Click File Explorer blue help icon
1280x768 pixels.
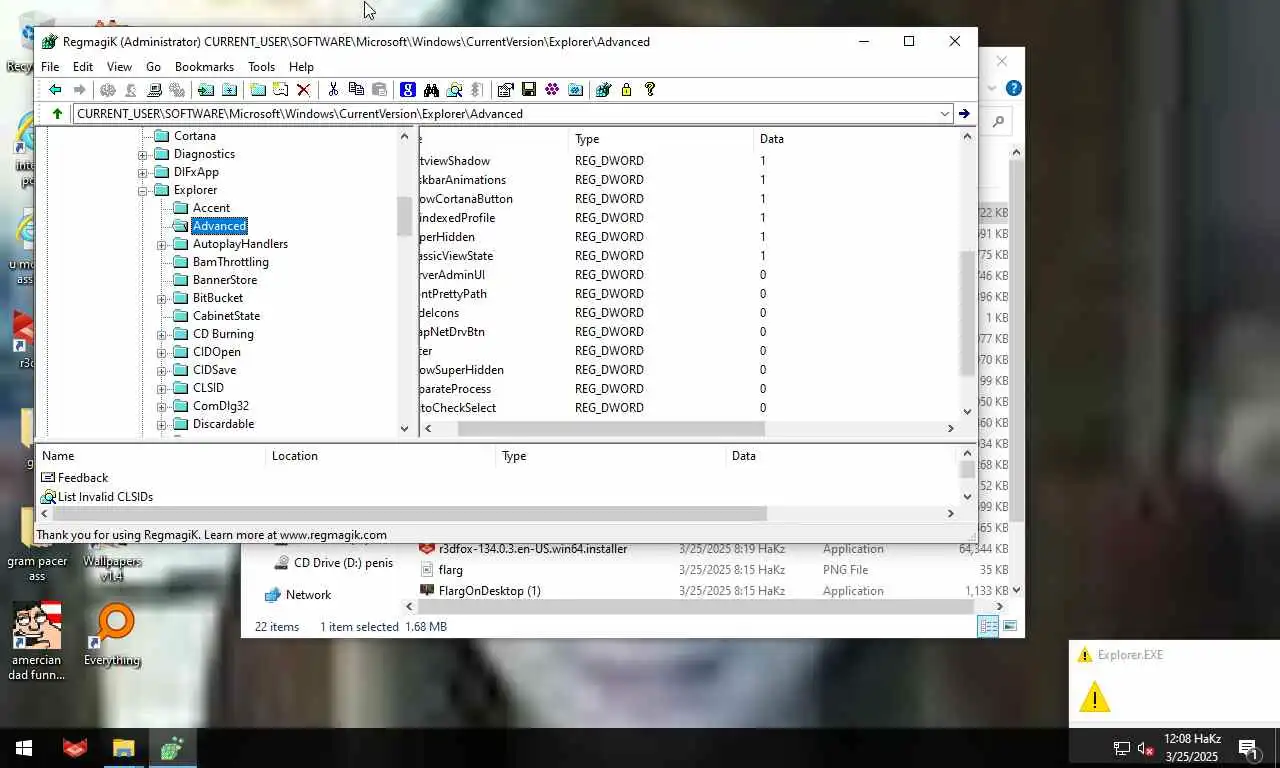click(x=1013, y=88)
